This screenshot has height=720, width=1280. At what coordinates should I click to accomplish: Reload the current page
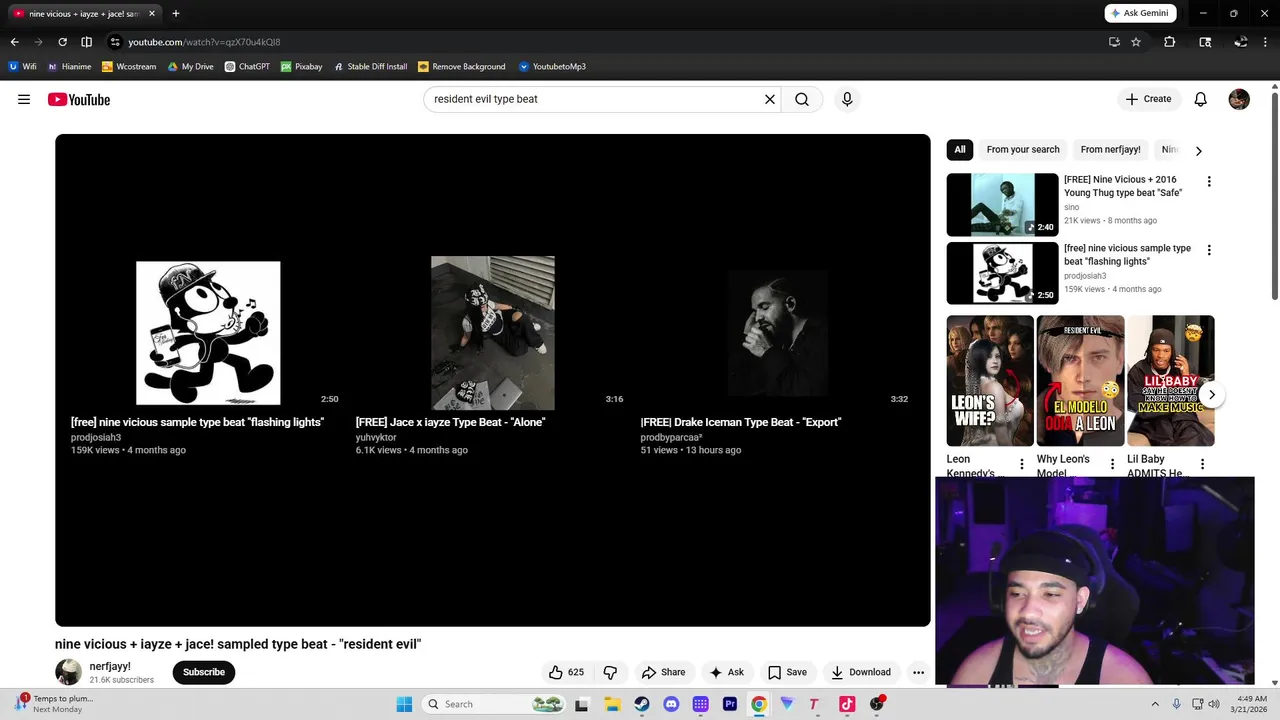pyautogui.click(x=62, y=42)
